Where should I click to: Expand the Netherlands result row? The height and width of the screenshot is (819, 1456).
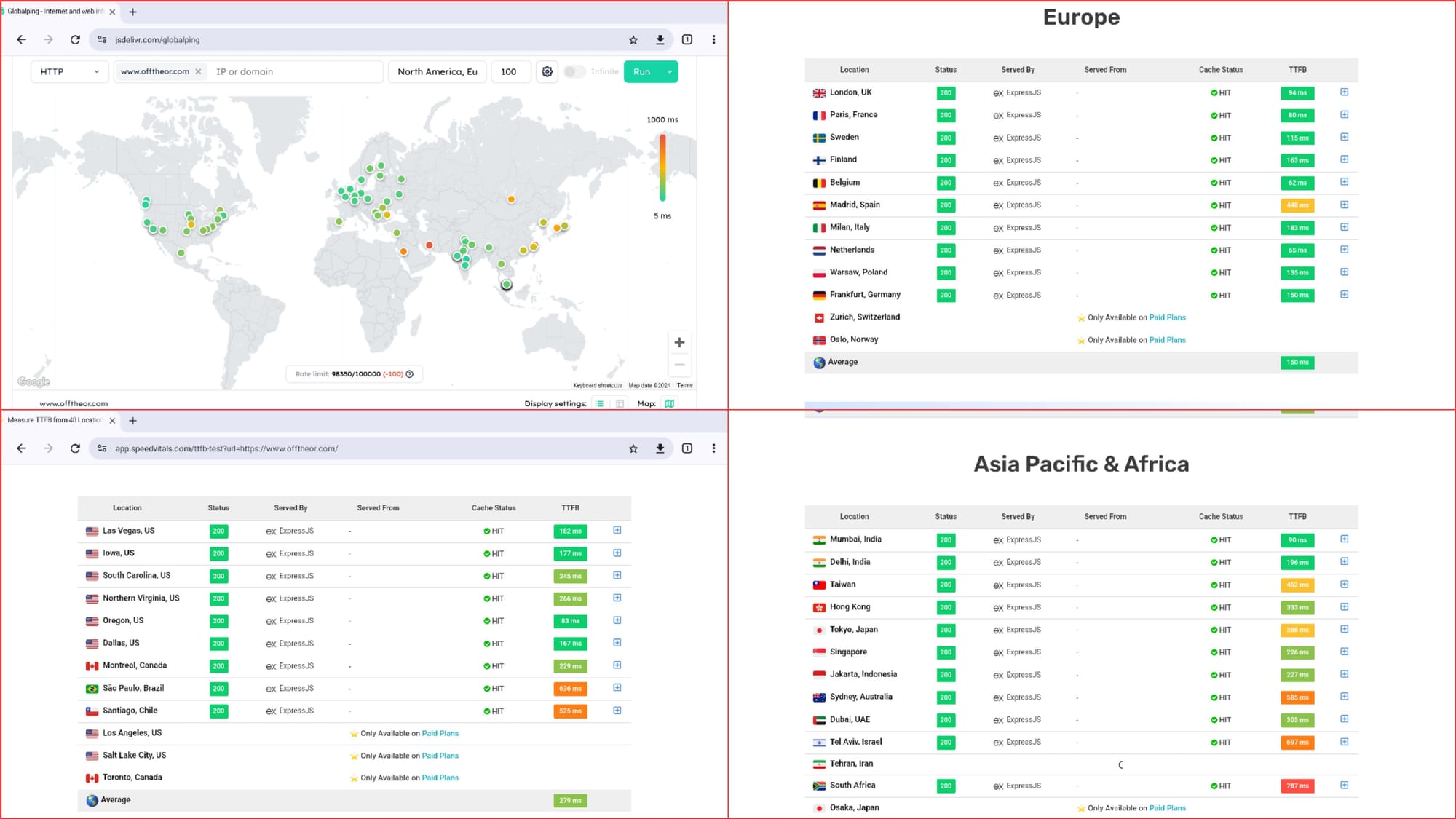tap(1345, 249)
